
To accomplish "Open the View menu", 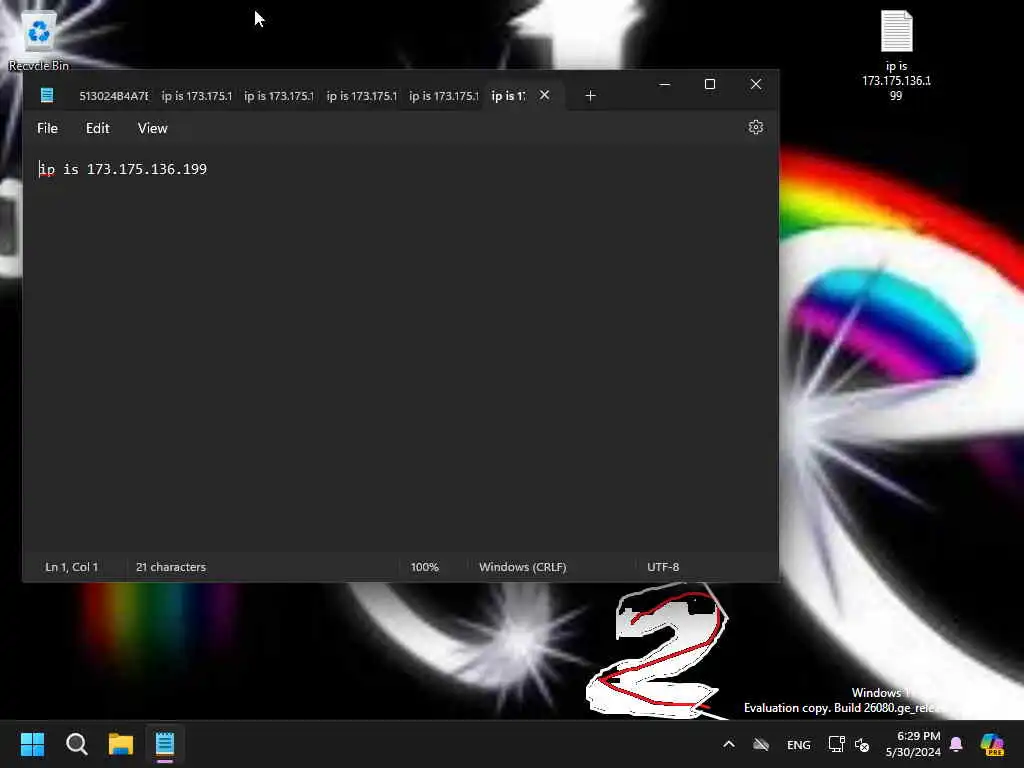I will [152, 128].
